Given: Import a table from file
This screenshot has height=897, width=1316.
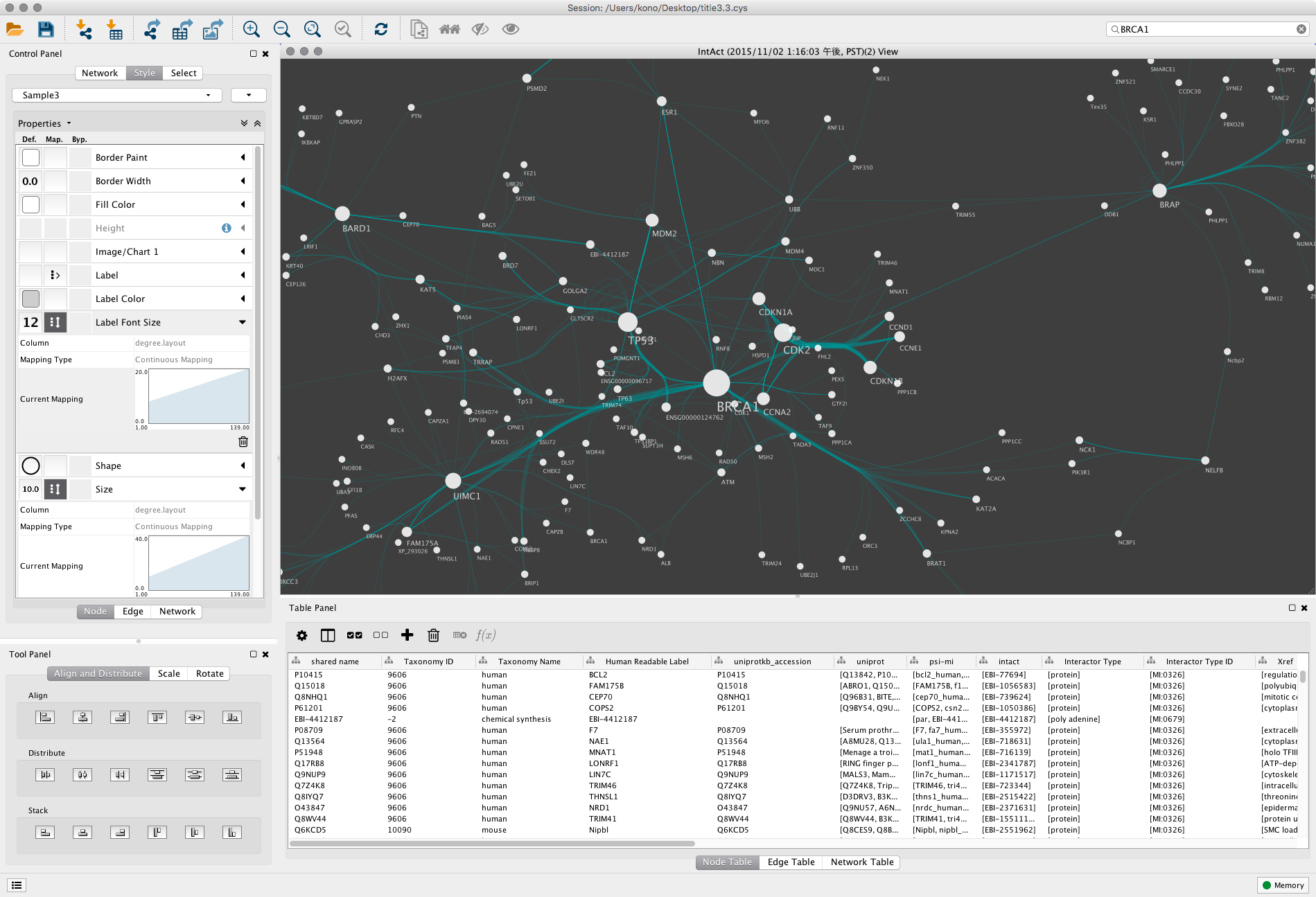Looking at the screenshot, I should (x=115, y=28).
